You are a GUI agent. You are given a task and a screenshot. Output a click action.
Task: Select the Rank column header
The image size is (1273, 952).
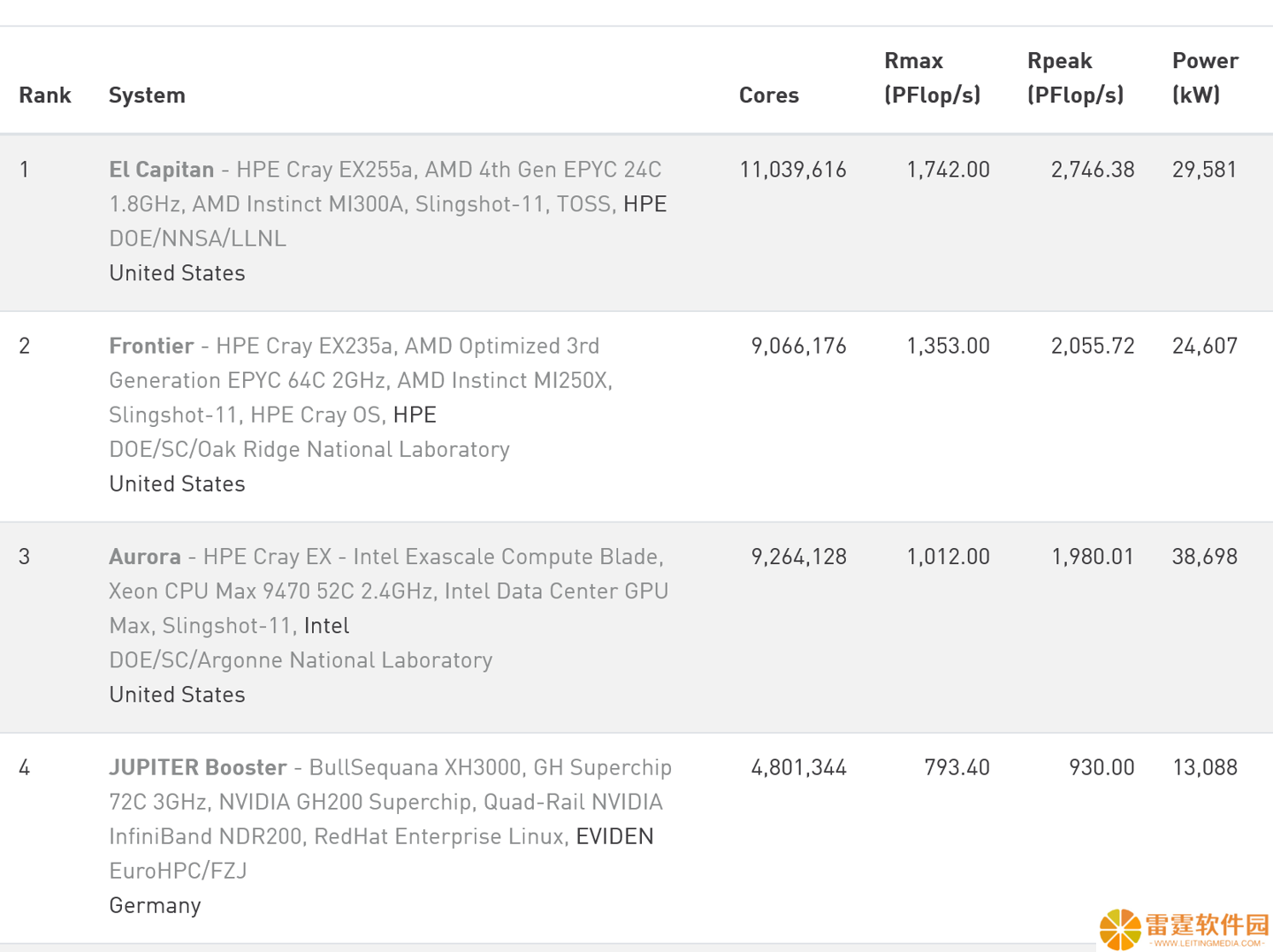[x=45, y=95]
